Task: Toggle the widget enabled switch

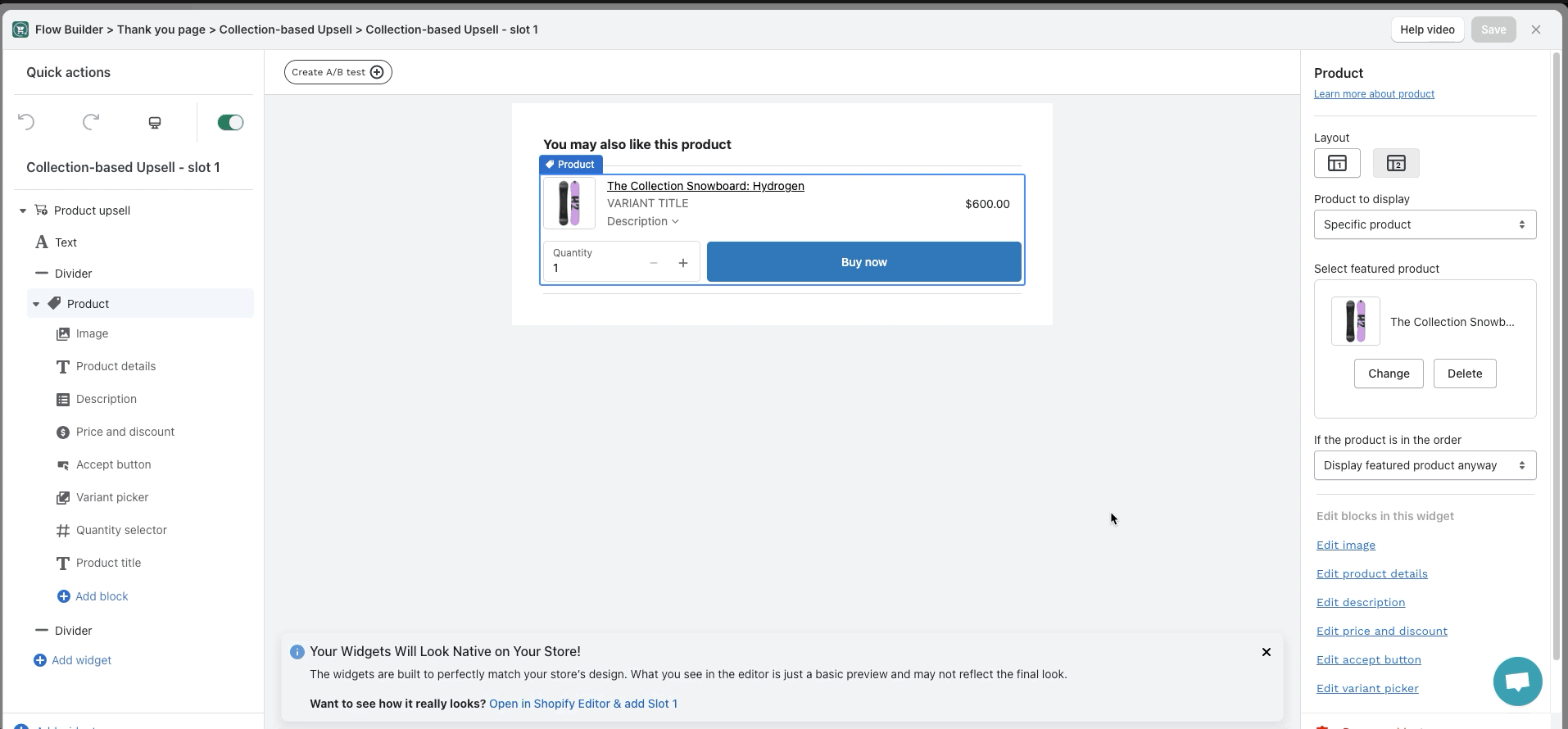Action: tap(230, 122)
